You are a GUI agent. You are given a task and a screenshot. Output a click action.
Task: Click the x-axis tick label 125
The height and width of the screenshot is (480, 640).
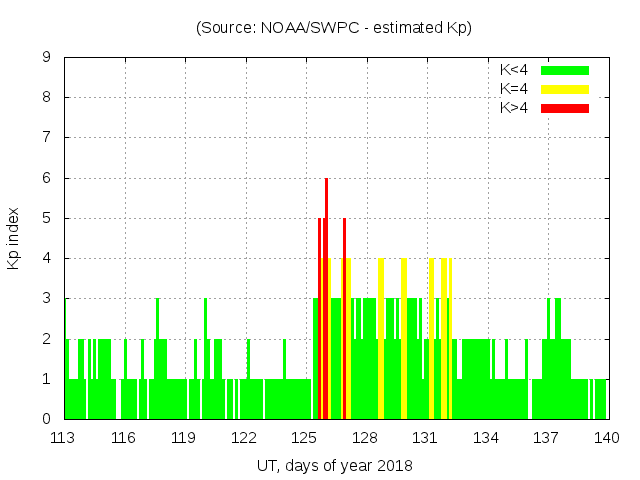click(305, 438)
